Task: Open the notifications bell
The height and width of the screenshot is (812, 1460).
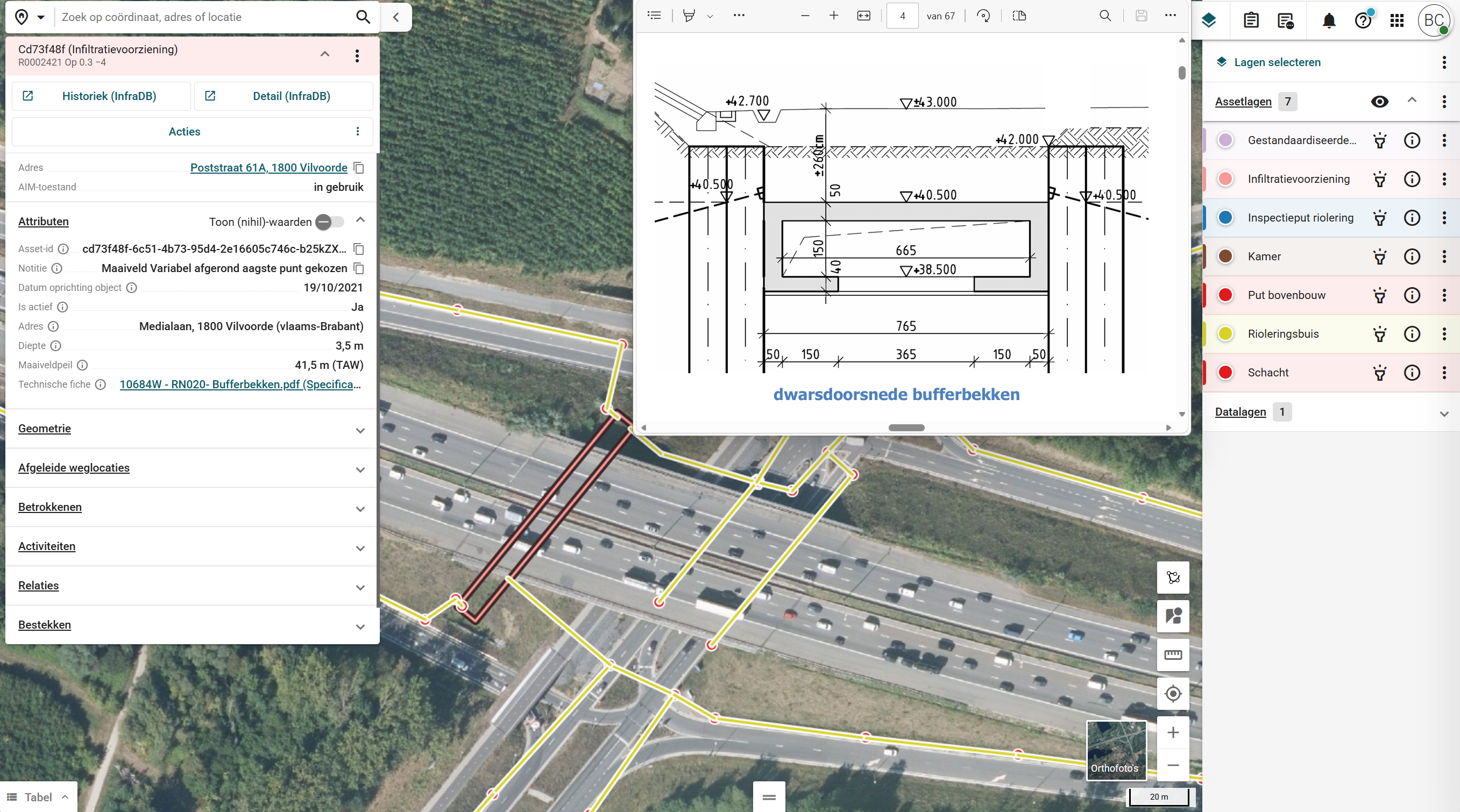Action: coord(1329,21)
